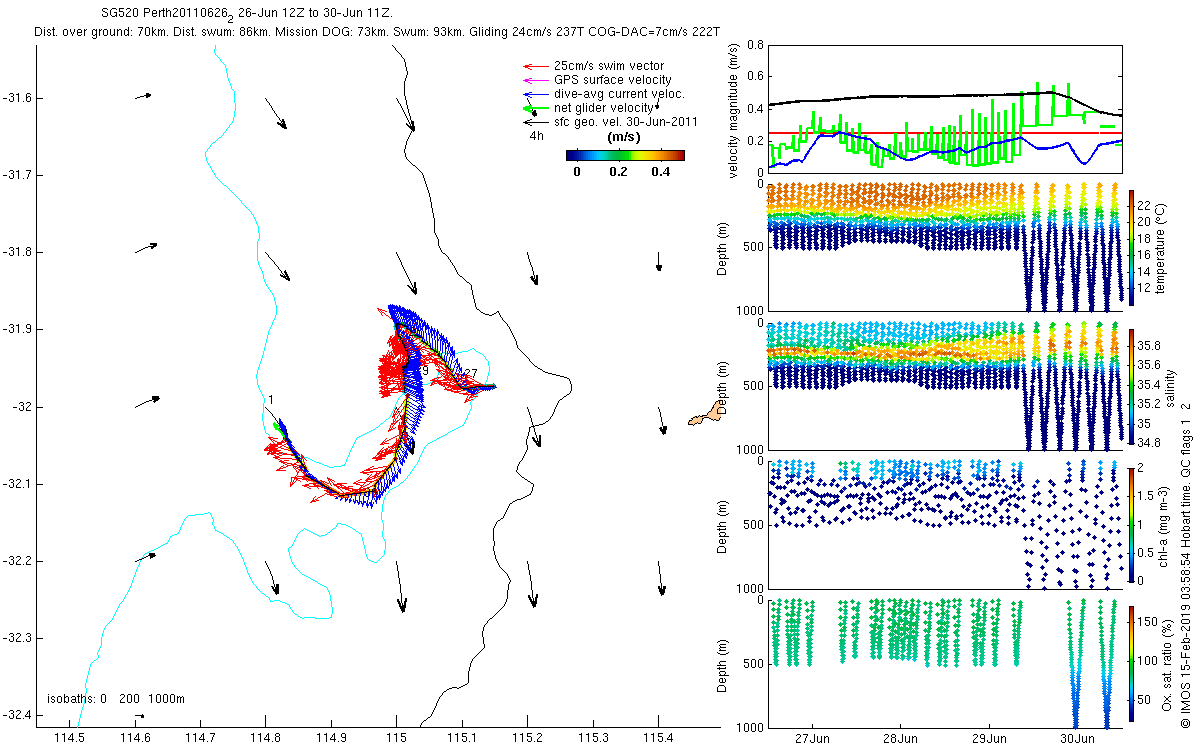
Task: Click the '4h' scale label under the legend
Action: tap(537, 136)
